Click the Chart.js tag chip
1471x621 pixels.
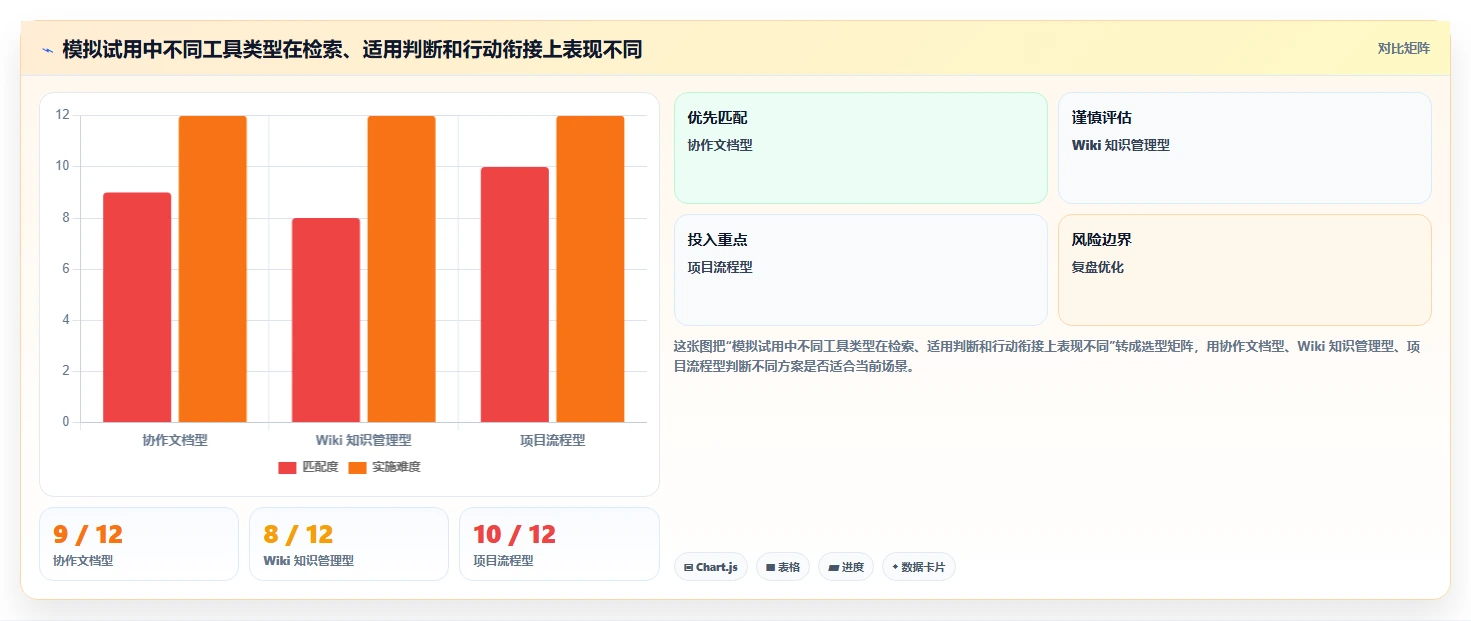(x=711, y=567)
